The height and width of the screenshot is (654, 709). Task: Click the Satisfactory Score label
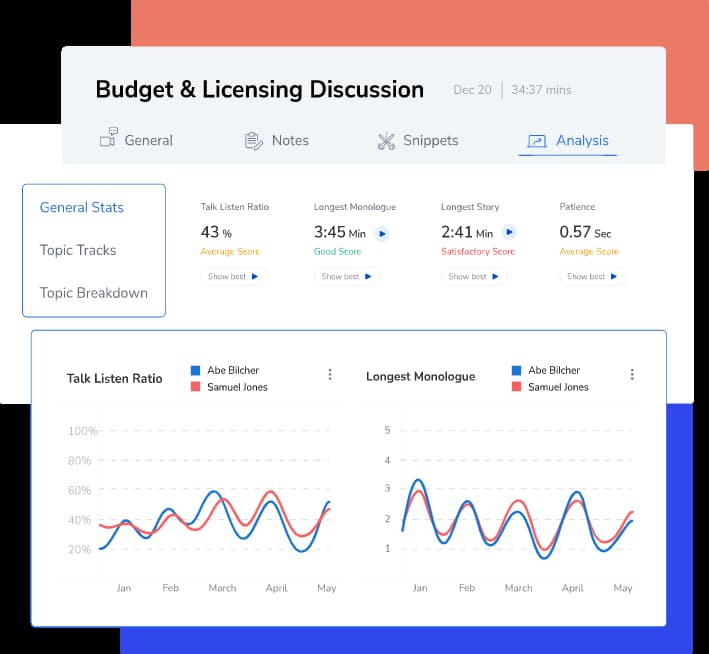point(478,251)
